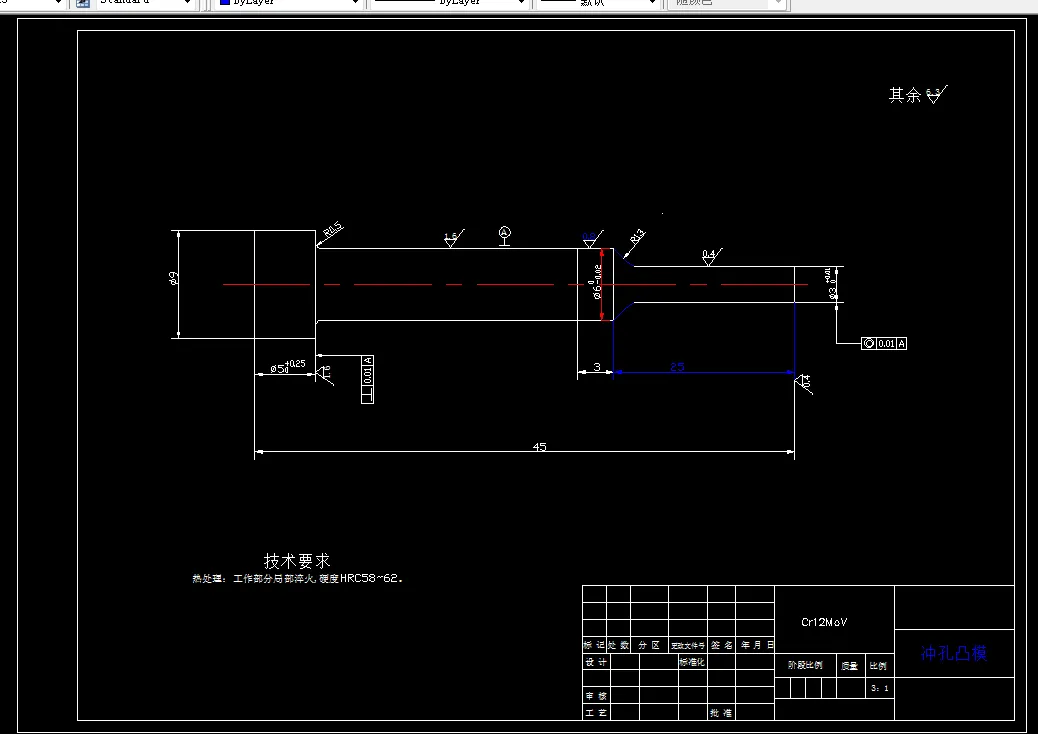Select the red dashed centerline
Image resolution: width=1038 pixels, height=734 pixels.
pos(515,285)
